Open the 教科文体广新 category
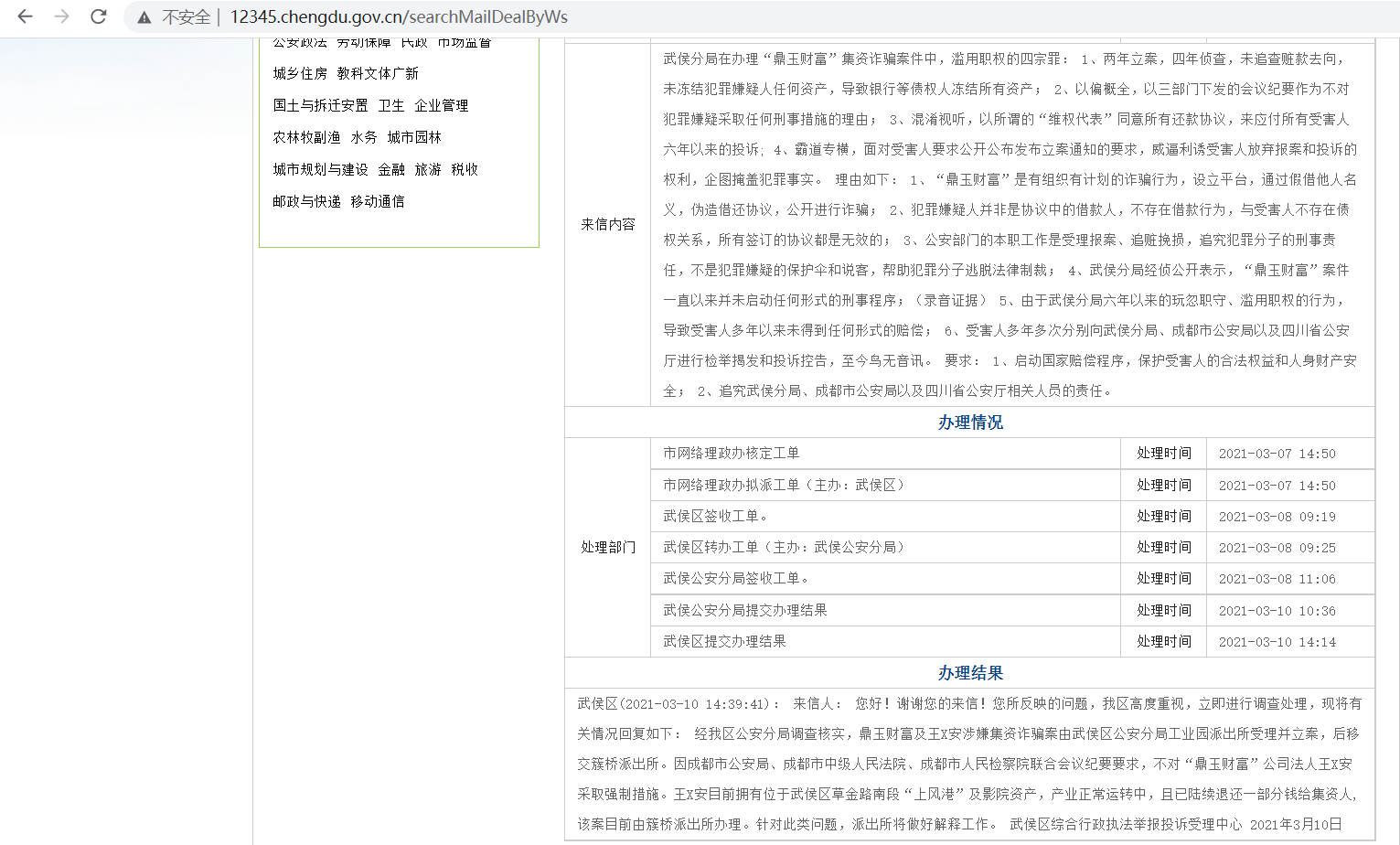 (x=377, y=73)
